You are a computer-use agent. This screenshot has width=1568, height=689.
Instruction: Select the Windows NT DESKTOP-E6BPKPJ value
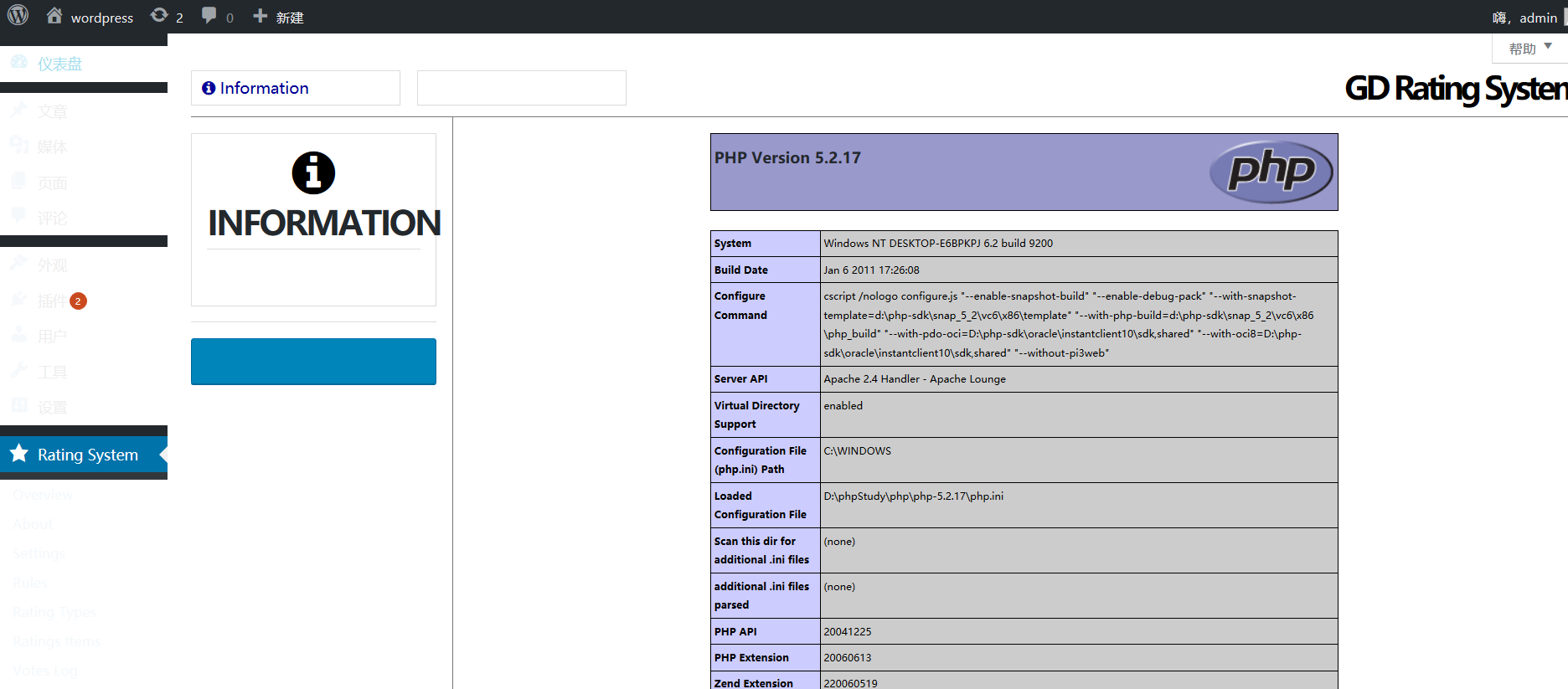(938, 244)
